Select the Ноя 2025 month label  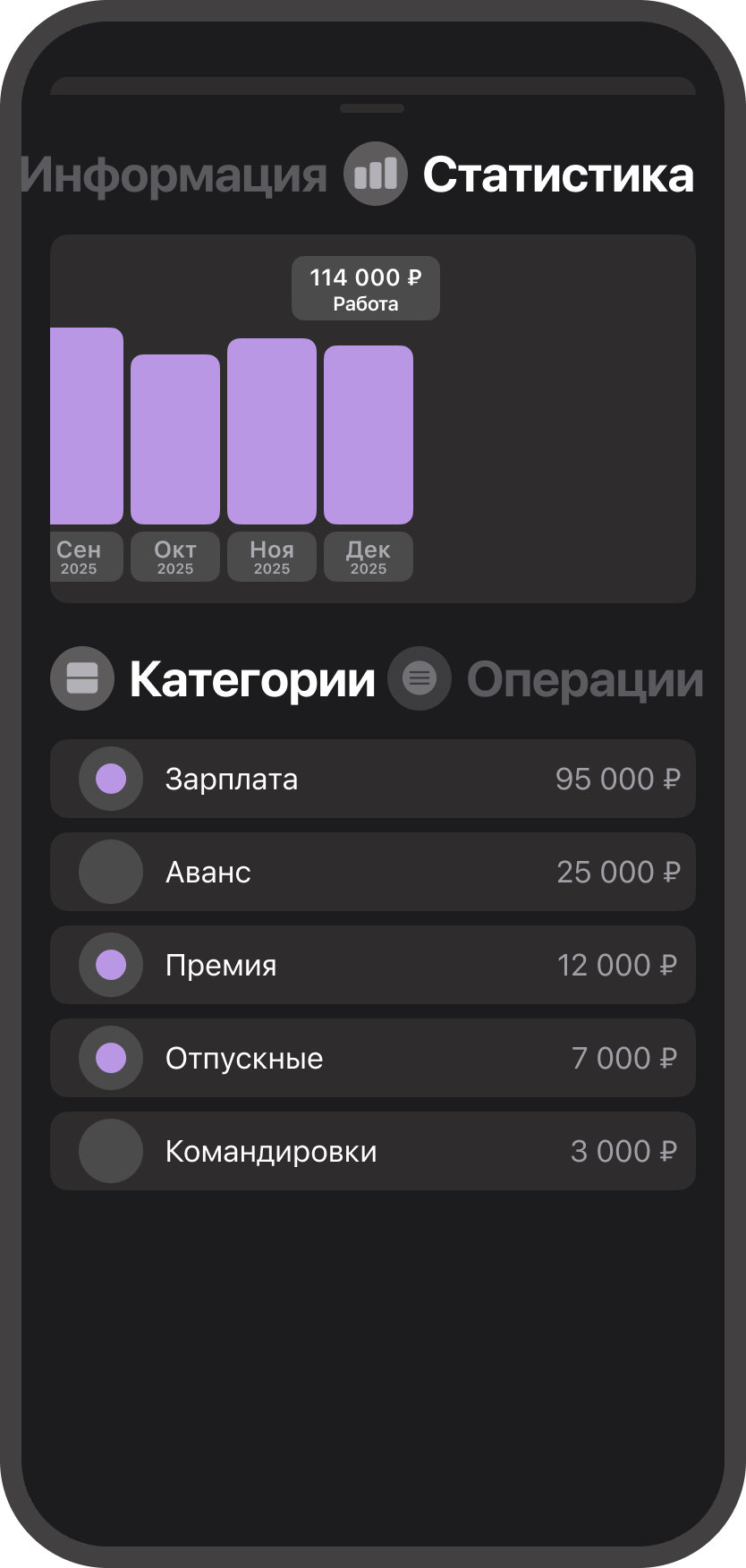271,556
